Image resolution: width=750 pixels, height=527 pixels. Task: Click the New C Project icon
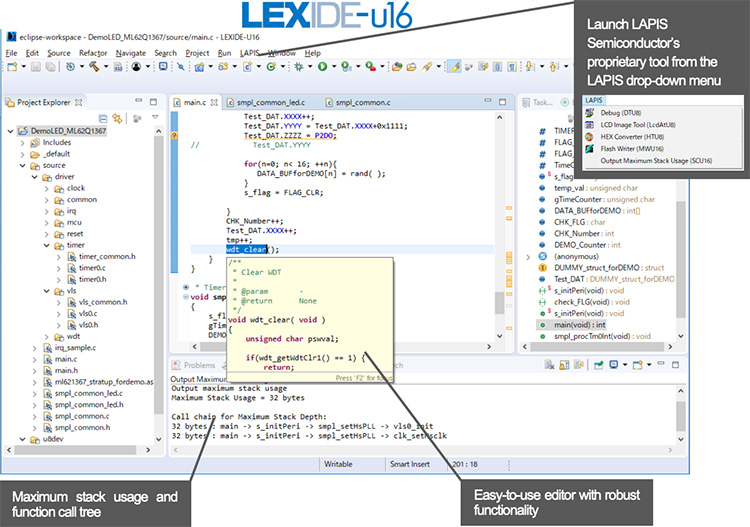199,67
